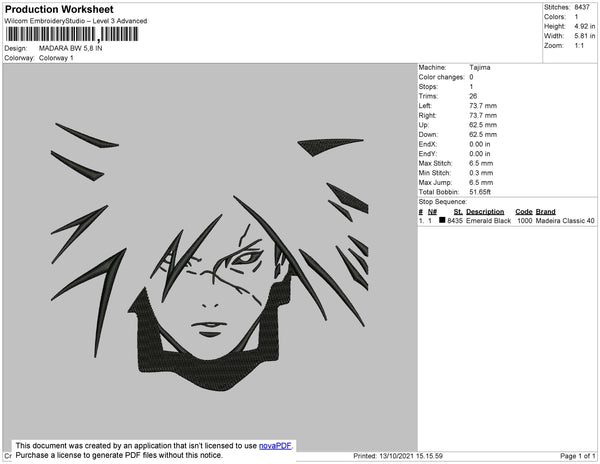This screenshot has width=600, height=464.
Task: Select Max Stitch value 6.5 mm
Action: coord(481,163)
